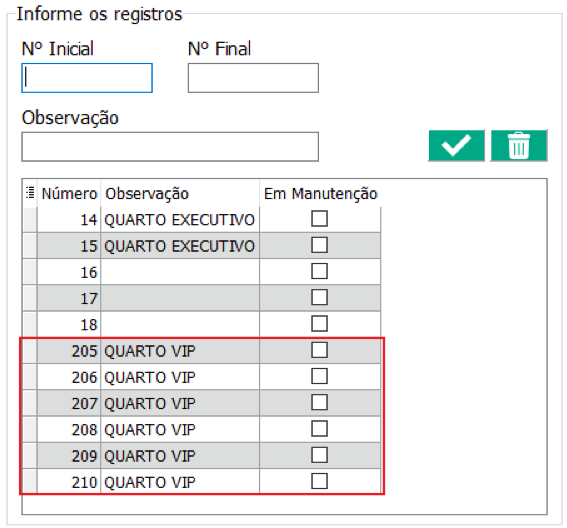
Task: Open the grid options icon beside Número
Action: coord(30,193)
